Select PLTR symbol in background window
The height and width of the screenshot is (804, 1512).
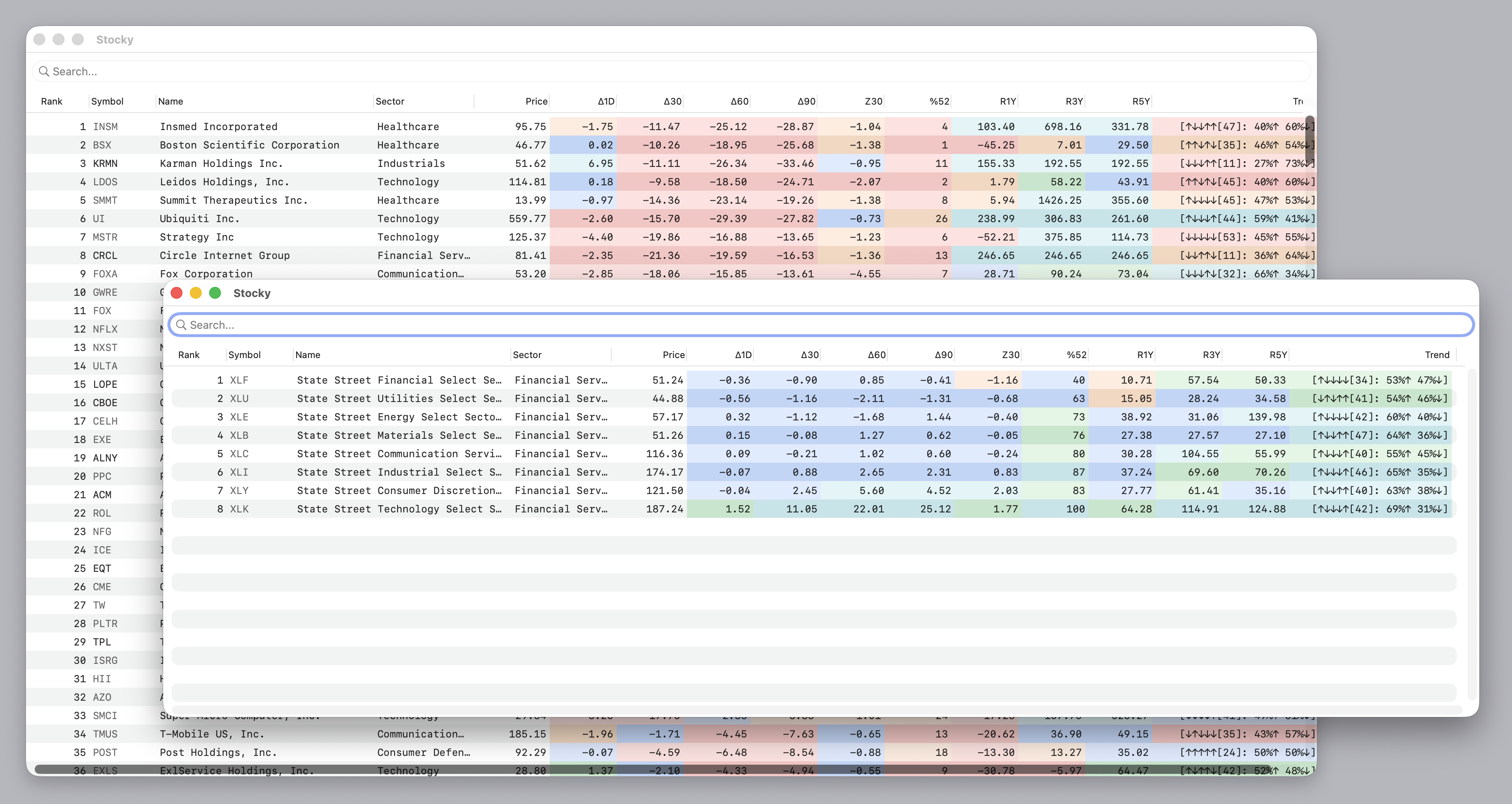pyautogui.click(x=105, y=623)
